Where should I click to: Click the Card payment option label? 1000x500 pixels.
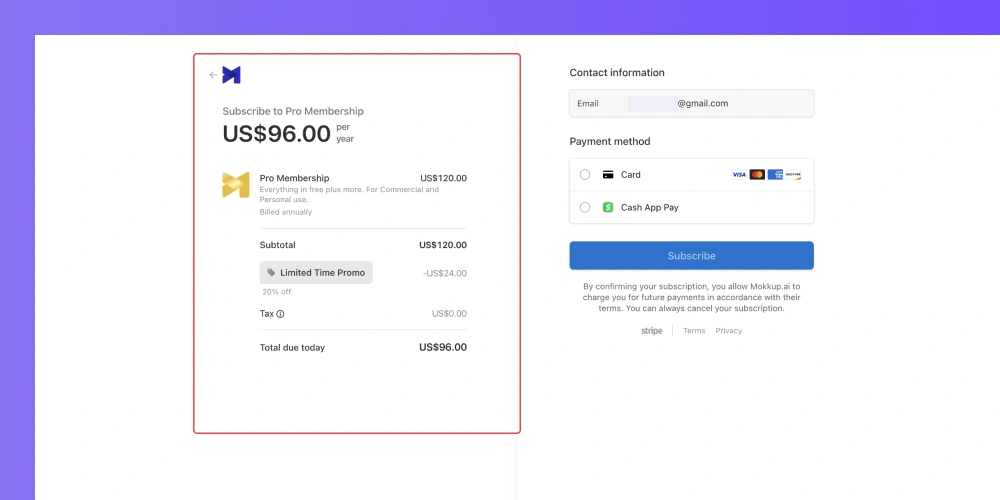(631, 175)
